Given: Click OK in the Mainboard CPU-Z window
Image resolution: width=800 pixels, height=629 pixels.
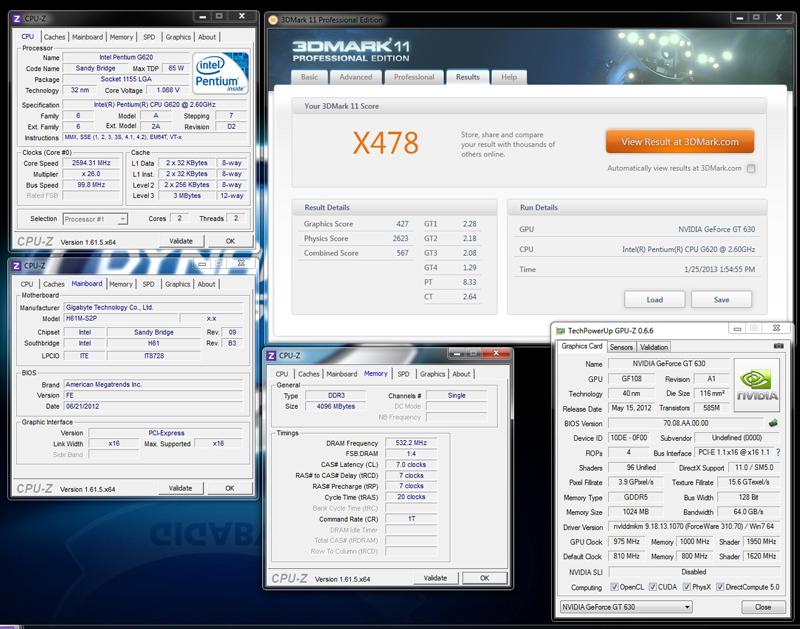Looking at the screenshot, I should tap(230, 488).
